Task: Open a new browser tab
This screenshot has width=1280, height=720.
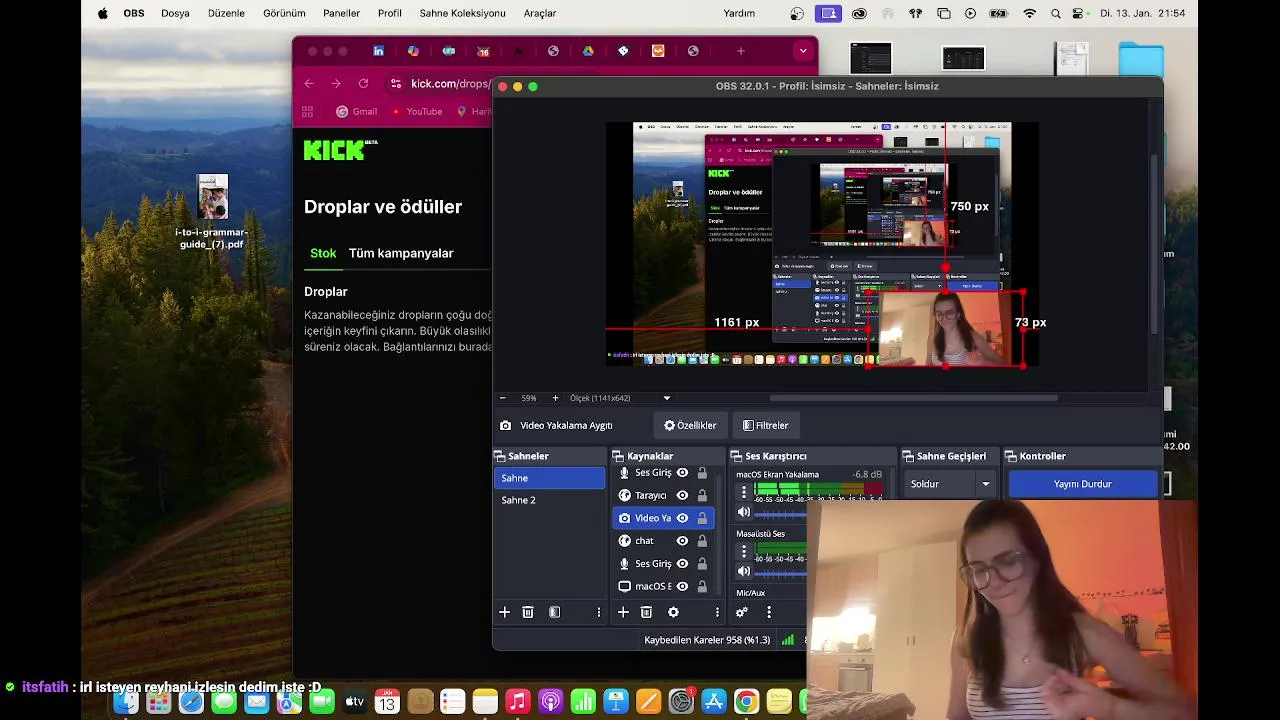Action: click(x=740, y=51)
